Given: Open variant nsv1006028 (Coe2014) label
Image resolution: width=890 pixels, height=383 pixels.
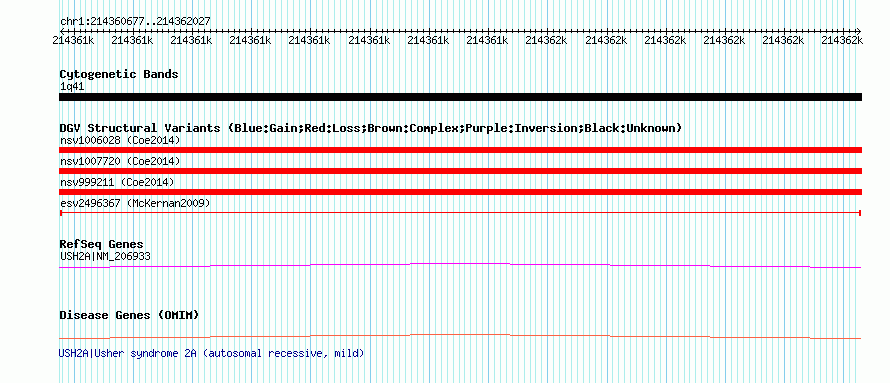Looking at the screenshot, I should pos(120,141).
